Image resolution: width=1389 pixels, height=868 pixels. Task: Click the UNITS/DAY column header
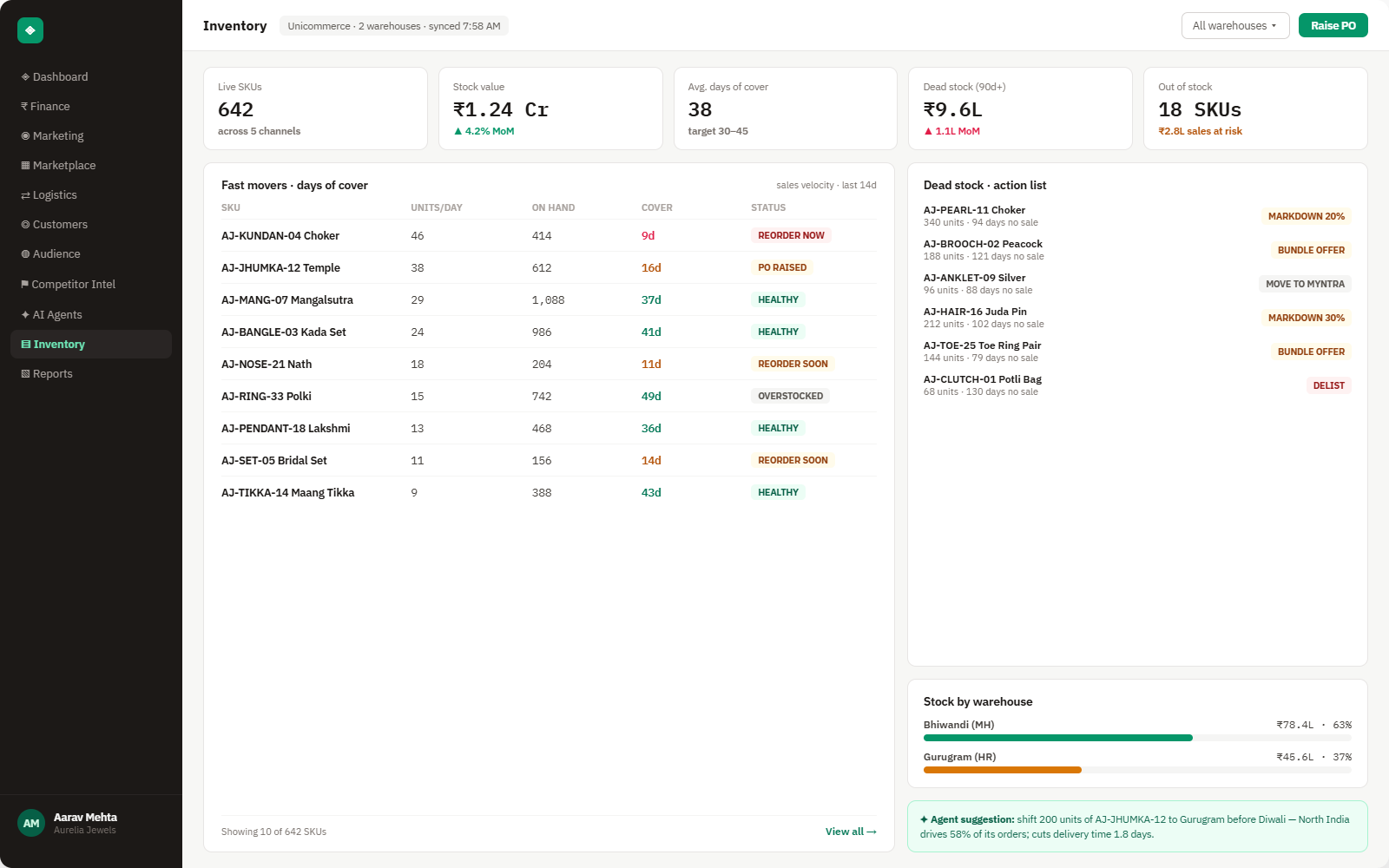[437, 208]
